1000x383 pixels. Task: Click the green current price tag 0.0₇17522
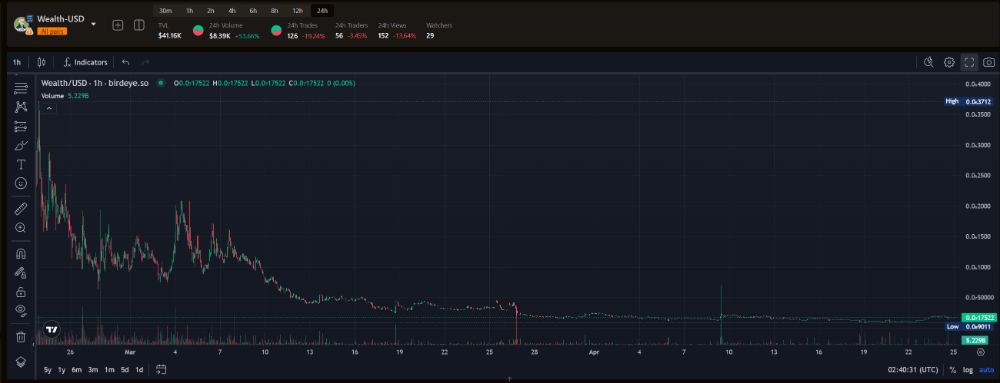979,317
